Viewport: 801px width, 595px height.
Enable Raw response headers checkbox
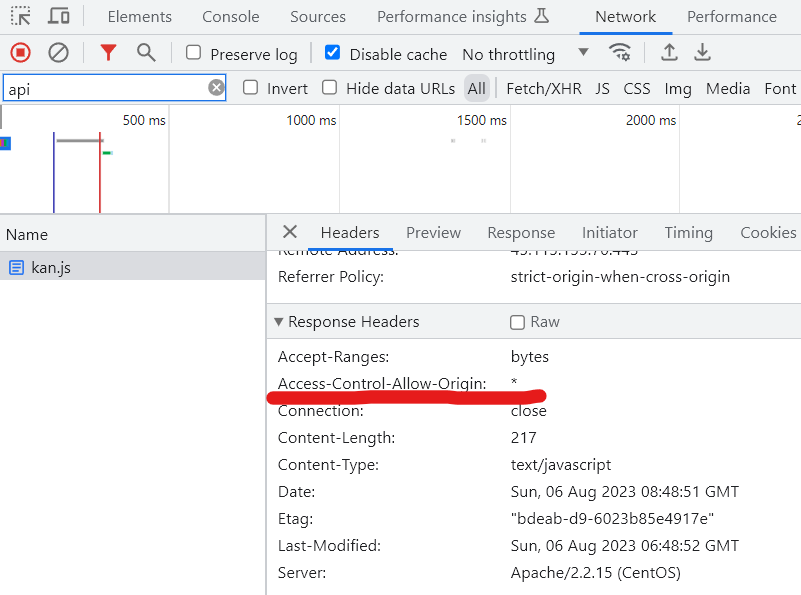[x=517, y=322]
